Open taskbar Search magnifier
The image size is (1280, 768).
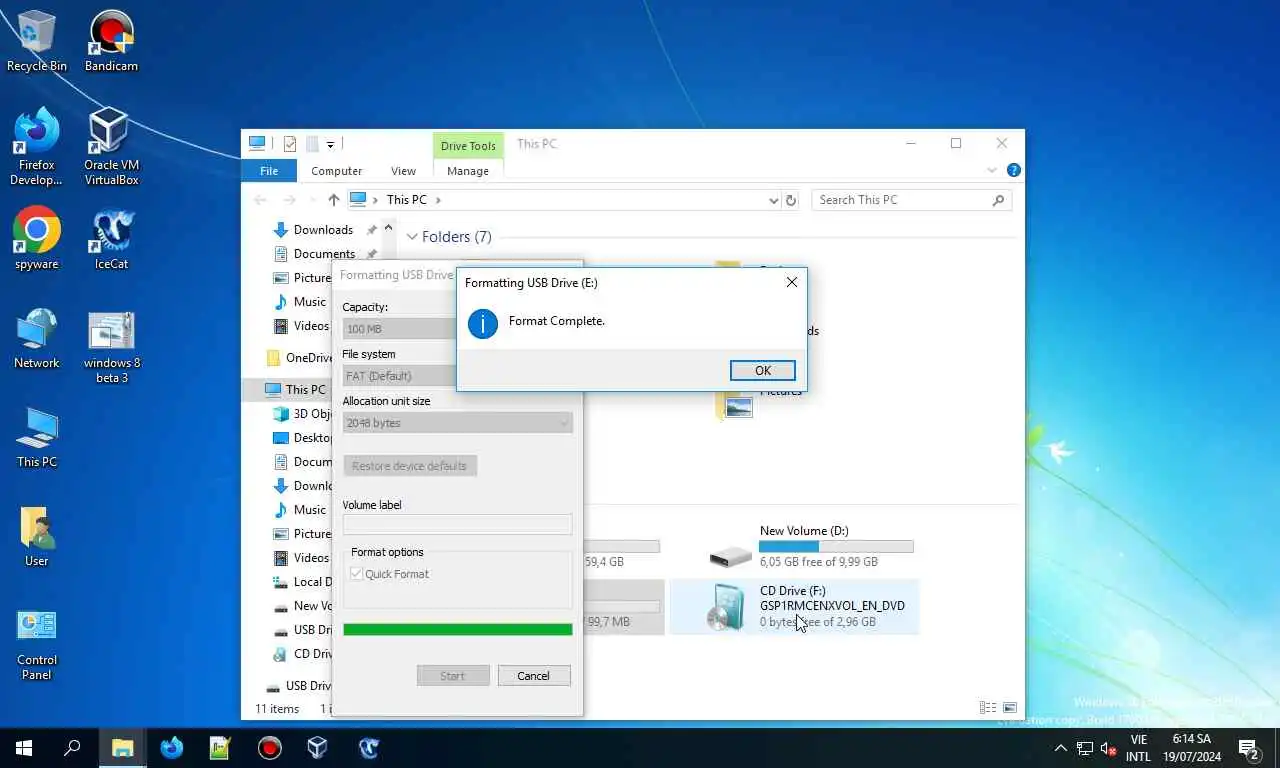point(72,748)
